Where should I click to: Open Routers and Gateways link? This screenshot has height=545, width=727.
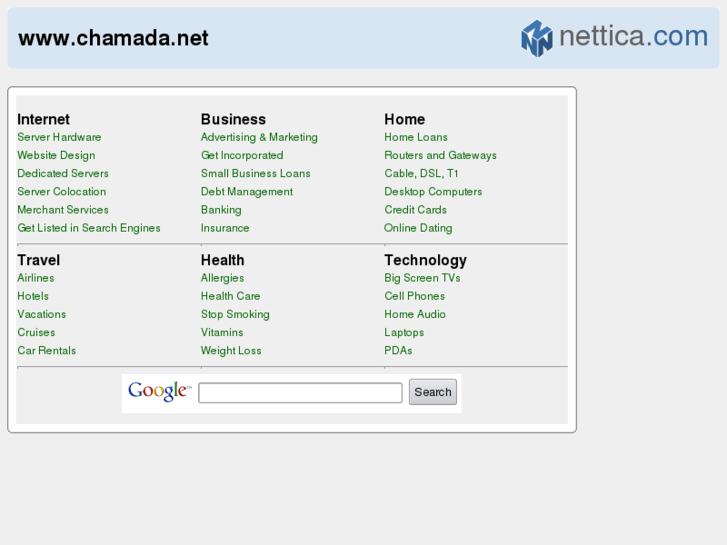pos(440,155)
